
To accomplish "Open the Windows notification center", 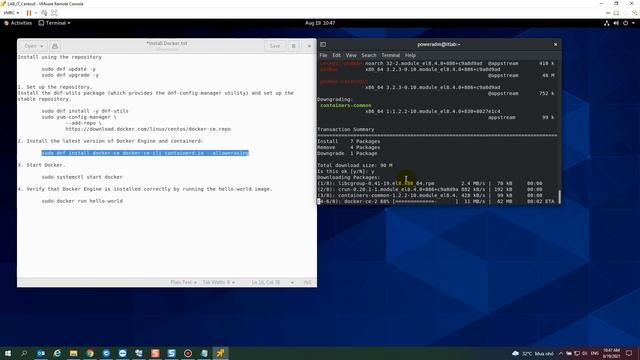I will pyautogui.click(x=629, y=353).
